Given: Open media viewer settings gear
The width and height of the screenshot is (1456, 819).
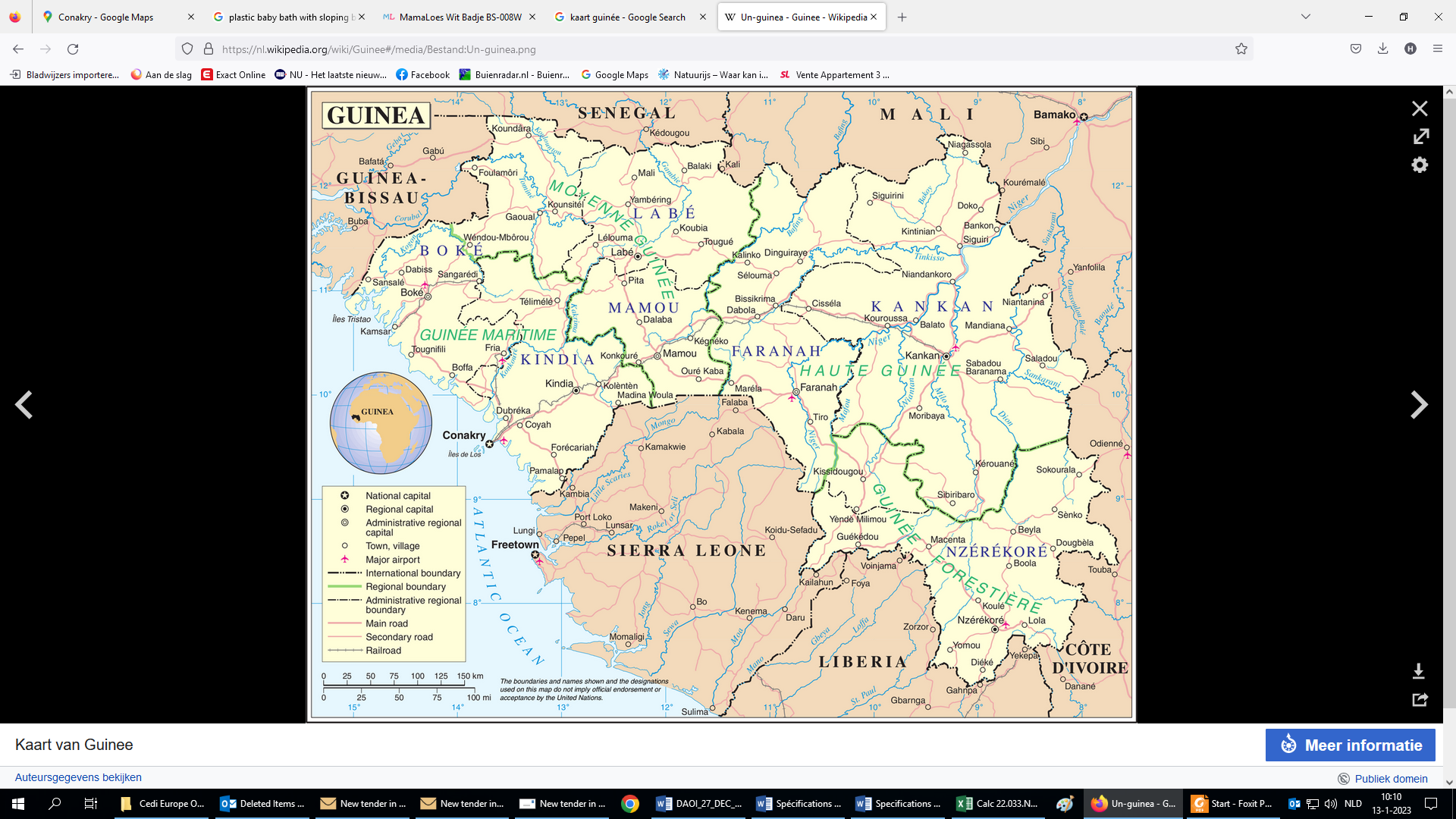Looking at the screenshot, I should tap(1420, 165).
